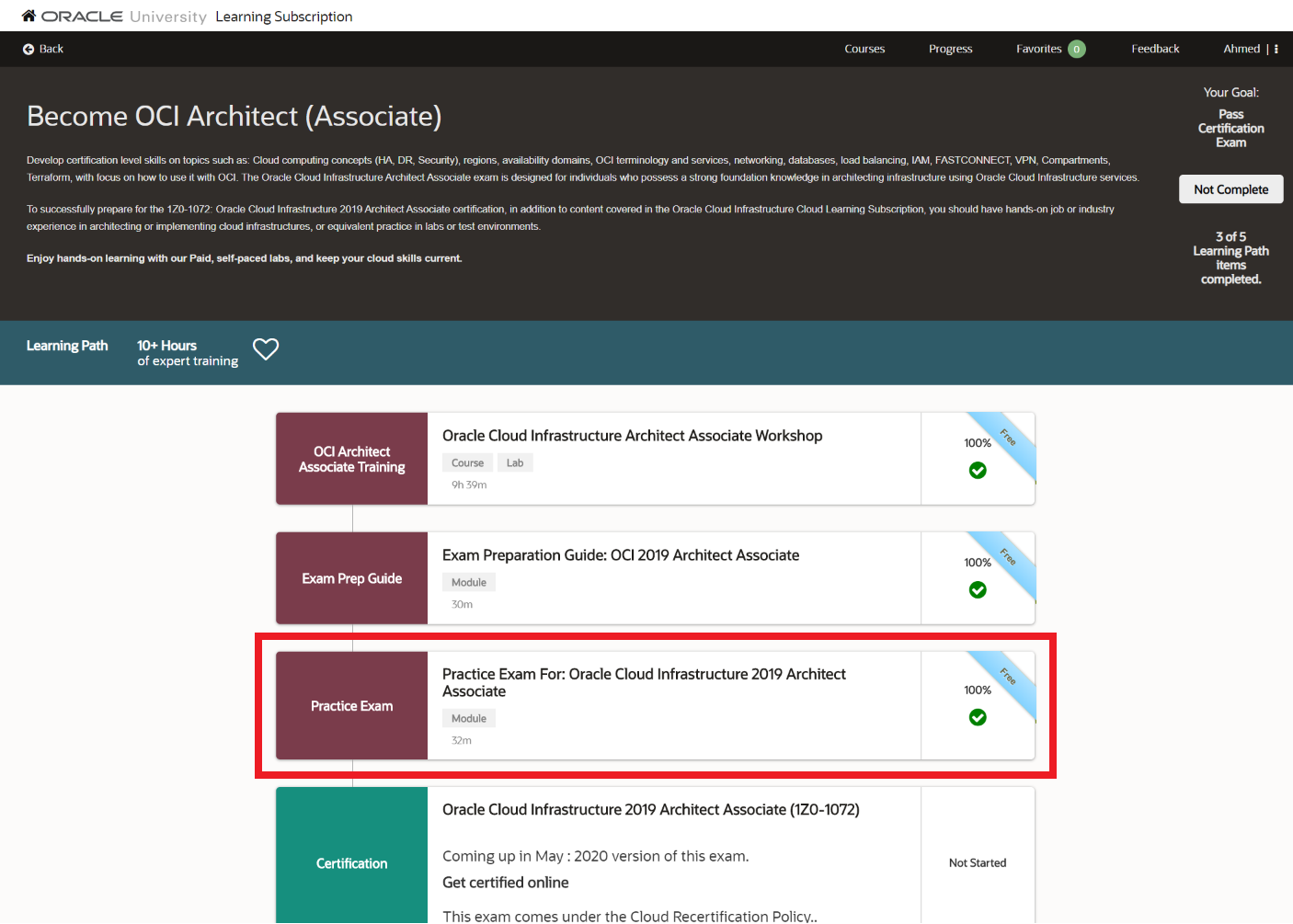Open the Courses menu
This screenshot has height=924, width=1293.
(864, 49)
